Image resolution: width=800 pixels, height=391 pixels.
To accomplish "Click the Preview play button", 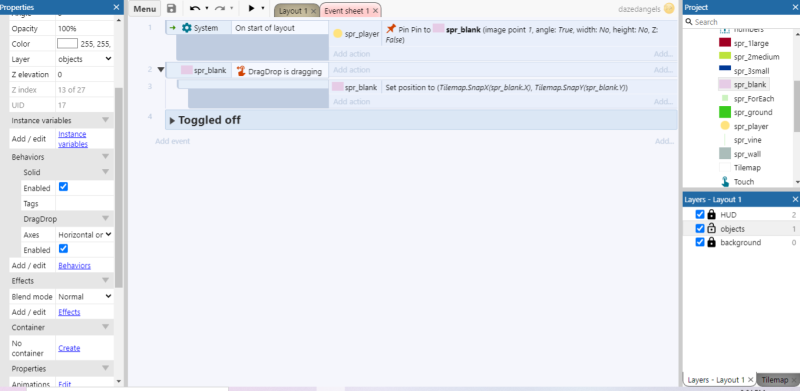I will (251, 9).
